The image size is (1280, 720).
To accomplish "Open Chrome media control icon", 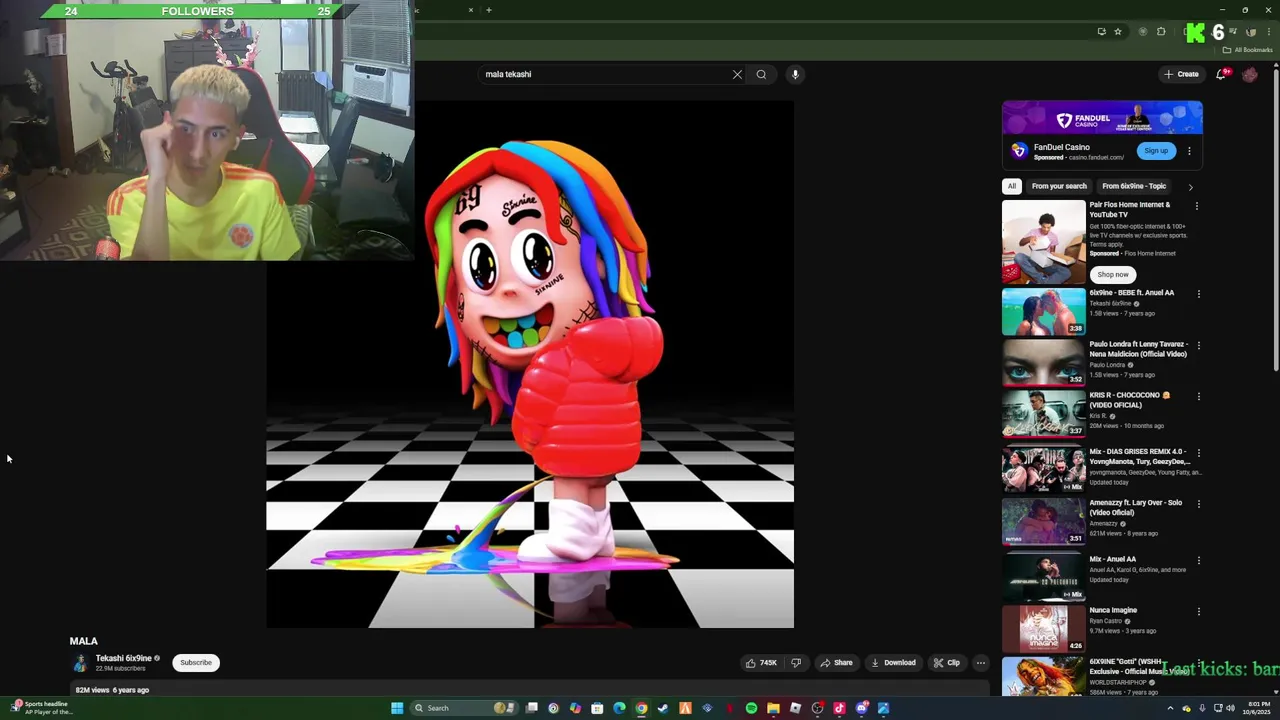I will click(1232, 31).
